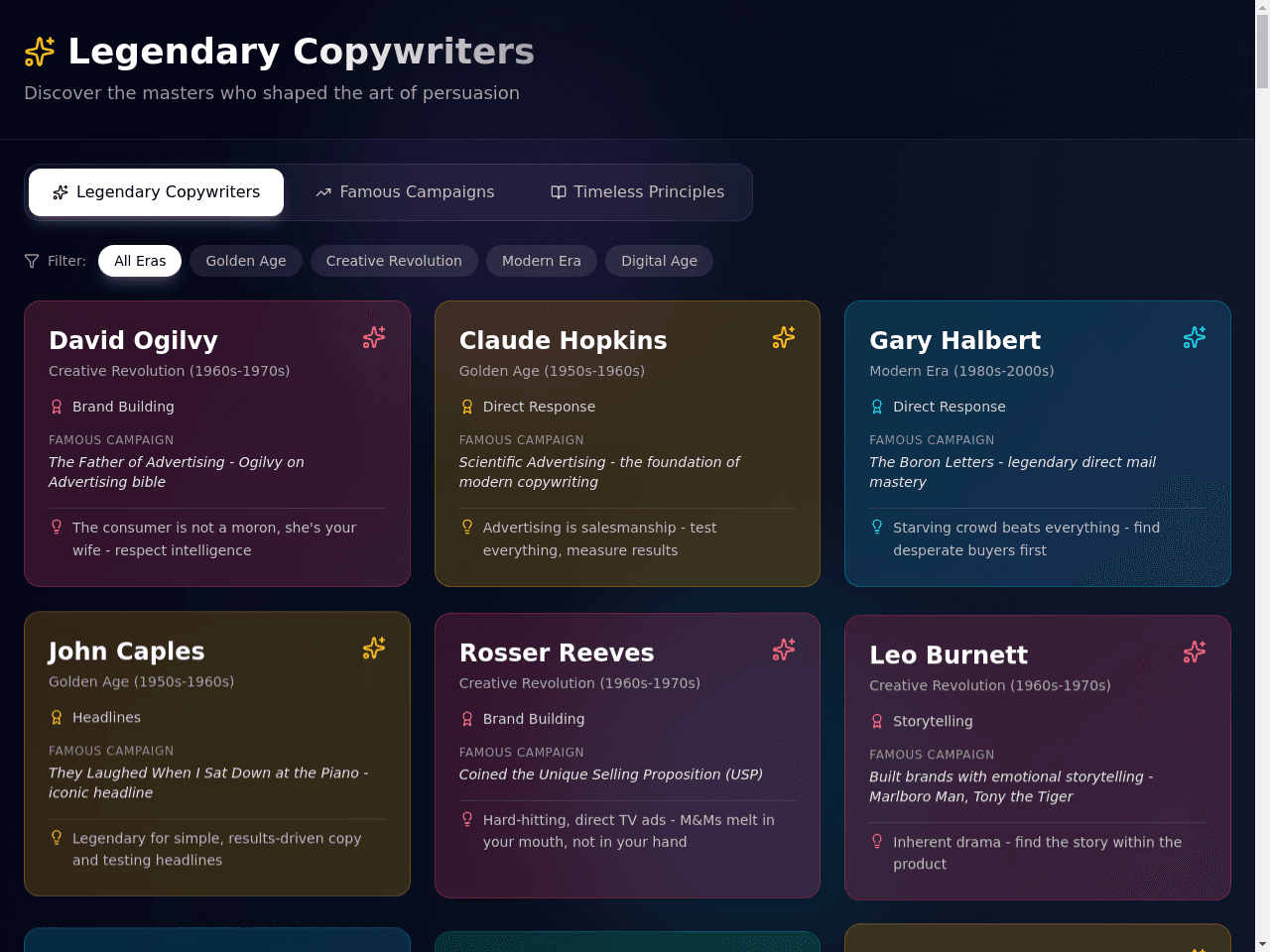Click the sparkle icon on John Caples card
Screen dimensions: 1270x952
pyautogui.click(x=374, y=648)
